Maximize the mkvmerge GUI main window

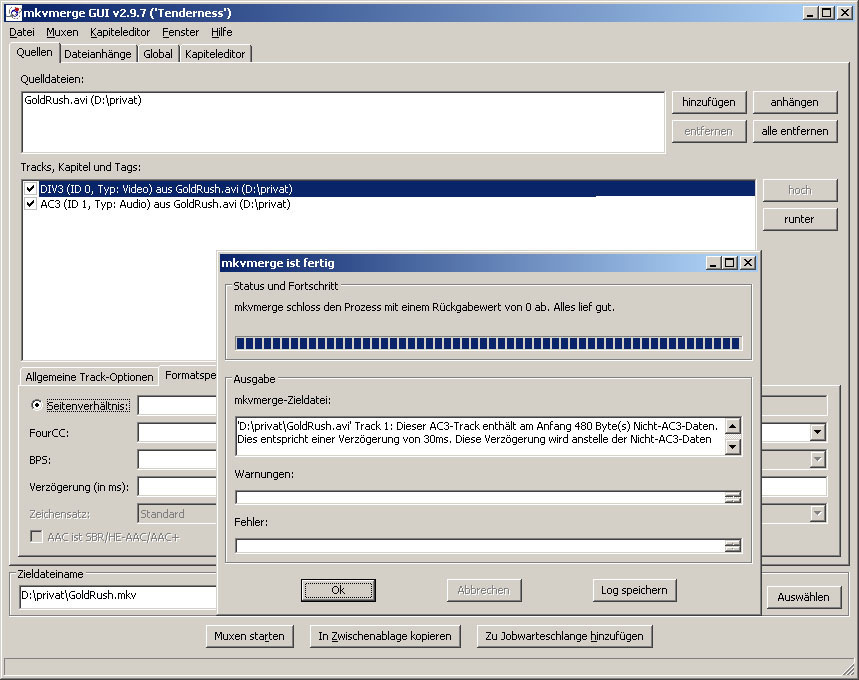tap(827, 13)
